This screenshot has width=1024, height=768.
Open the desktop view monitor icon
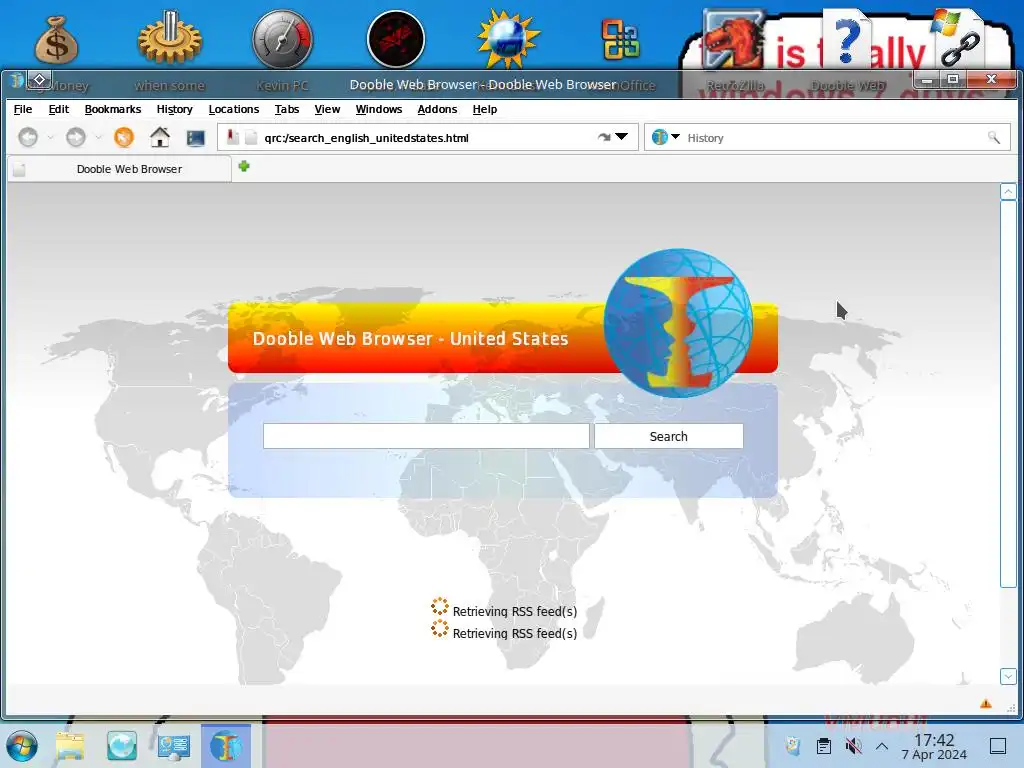(196, 138)
